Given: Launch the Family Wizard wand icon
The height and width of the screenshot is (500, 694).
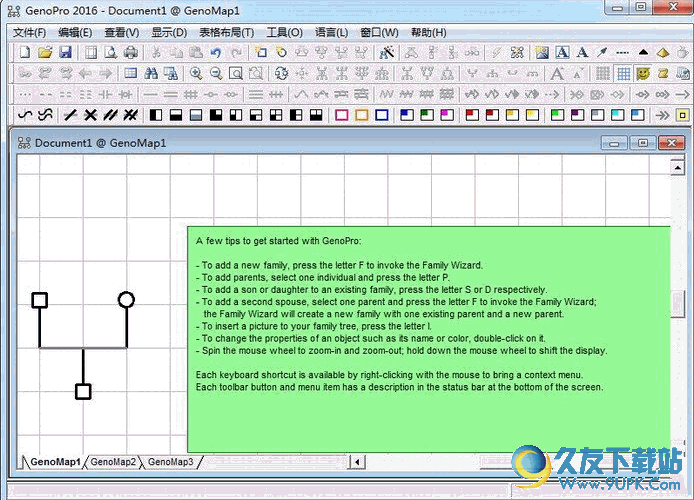Looking at the screenshot, I should point(387,53).
